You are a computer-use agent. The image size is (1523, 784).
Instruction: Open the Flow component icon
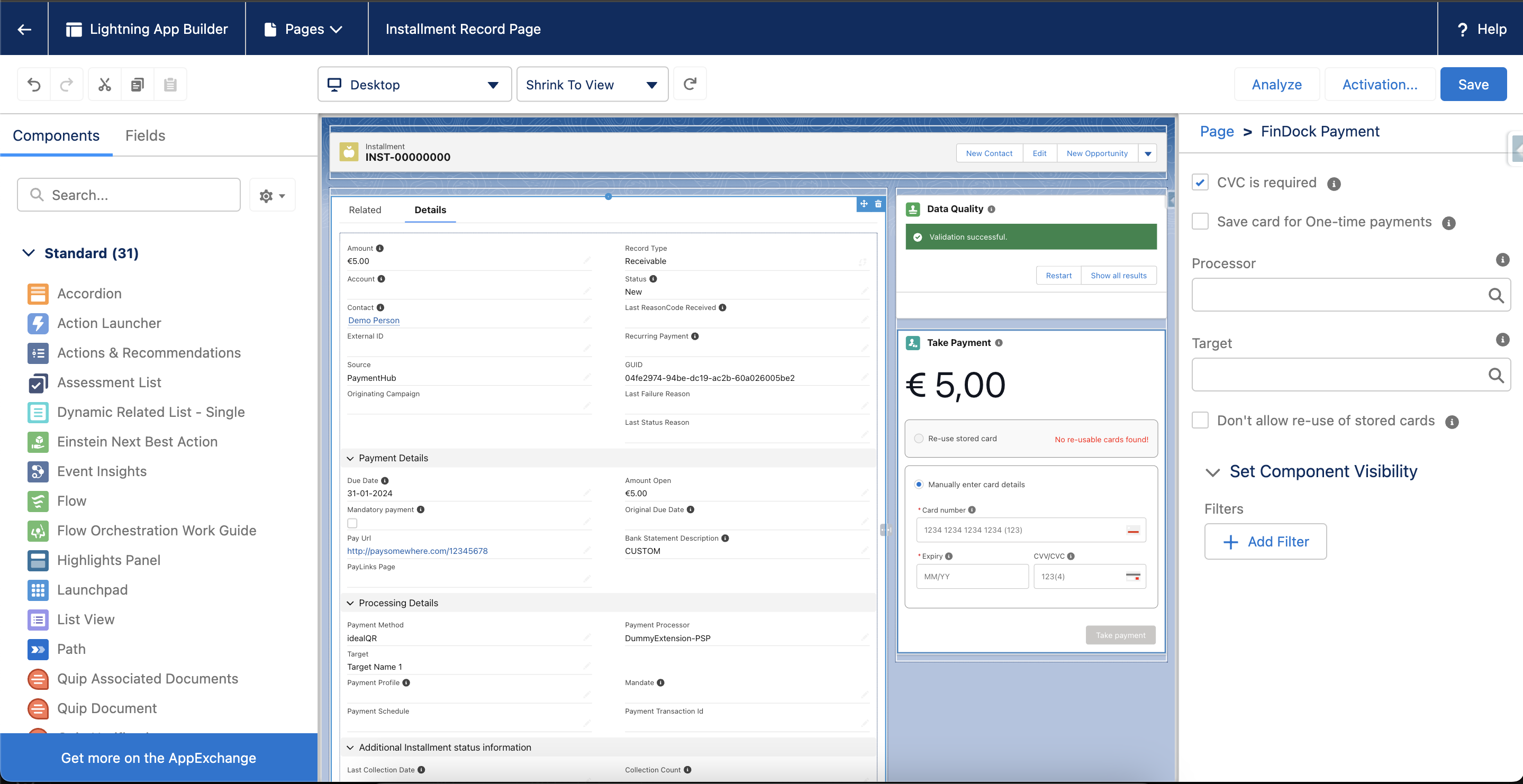[x=37, y=501]
